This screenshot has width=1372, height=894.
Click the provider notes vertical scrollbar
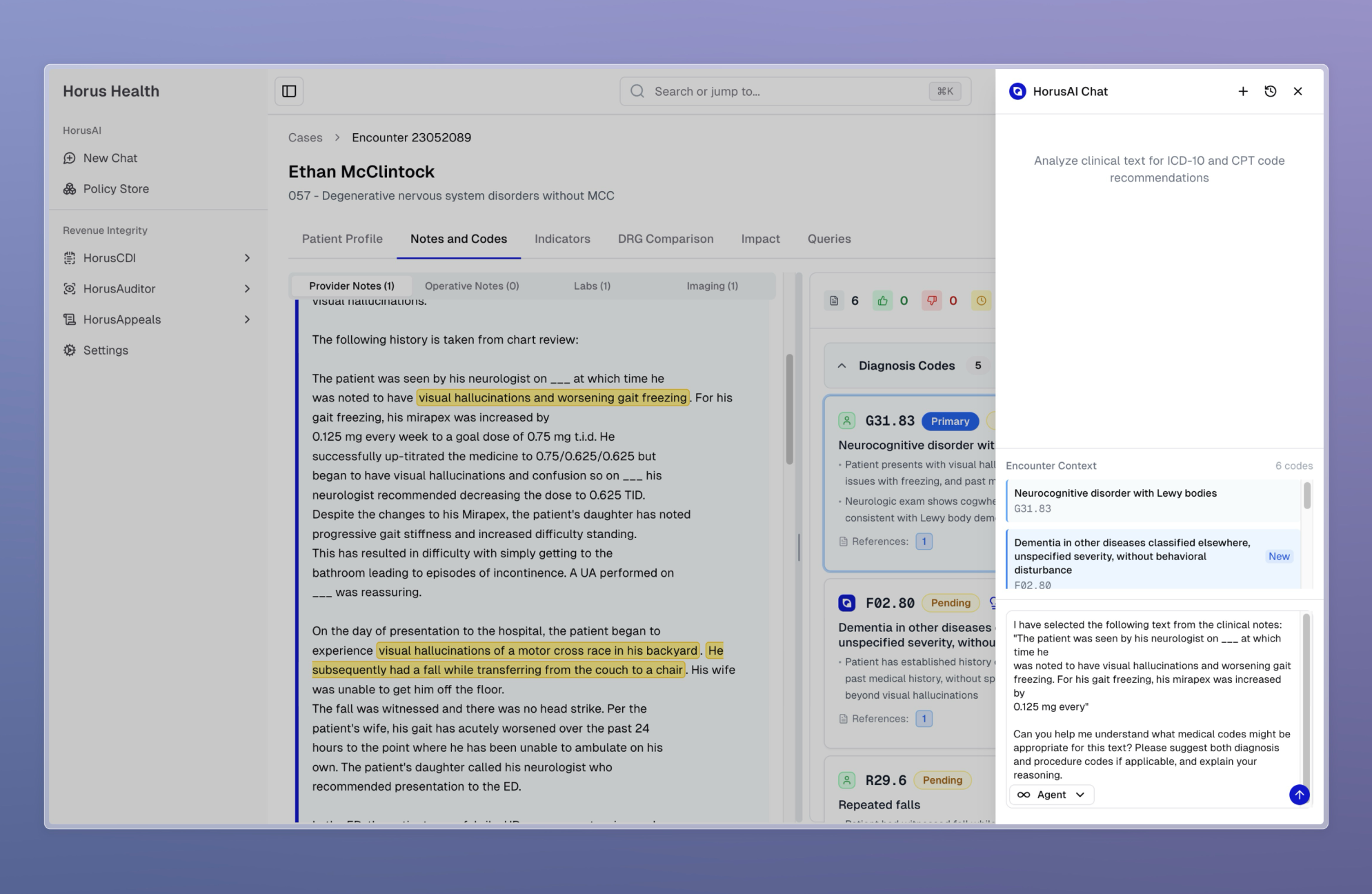pos(789,410)
